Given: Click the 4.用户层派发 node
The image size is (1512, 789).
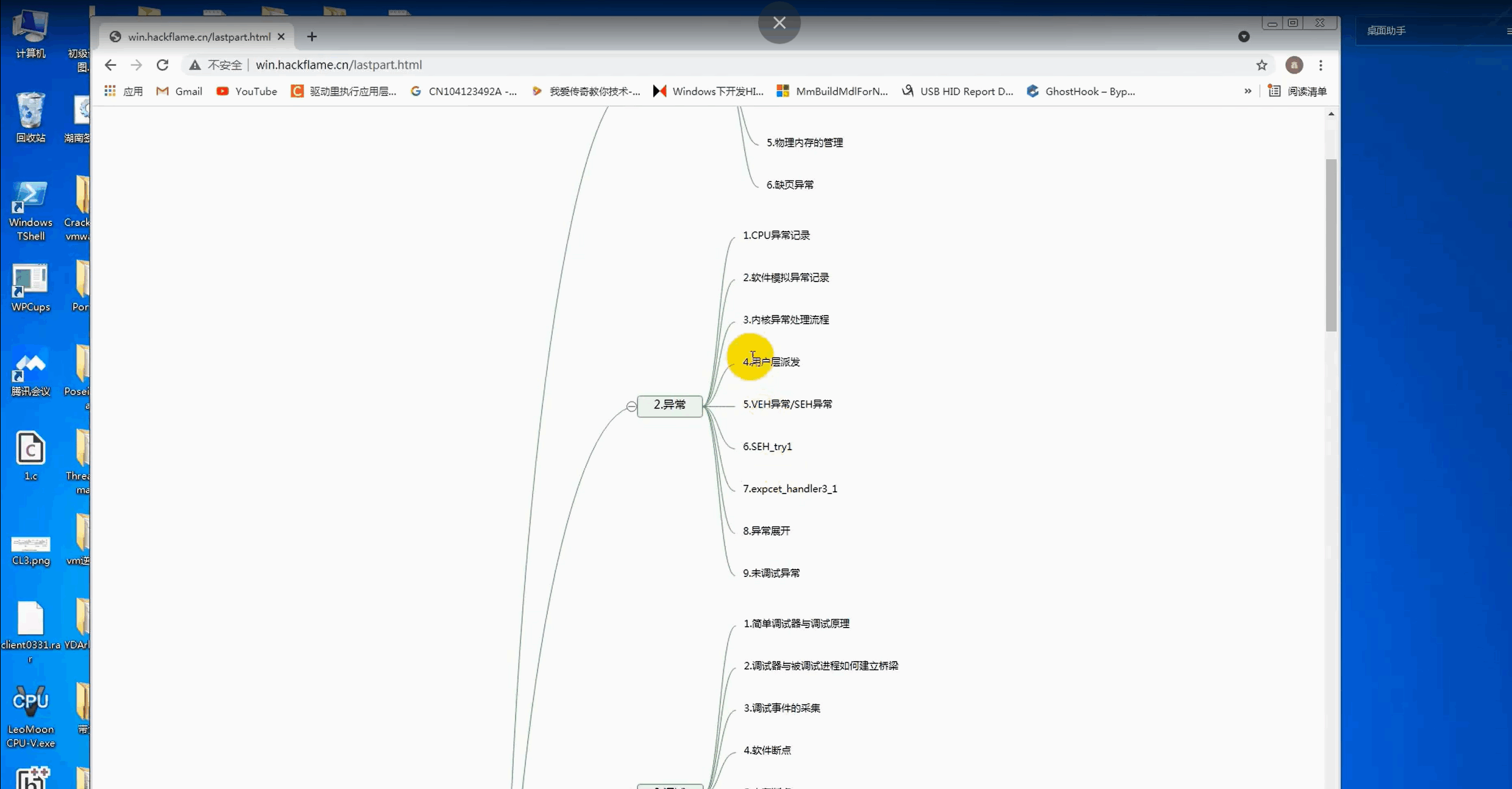Looking at the screenshot, I should click(771, 361).
